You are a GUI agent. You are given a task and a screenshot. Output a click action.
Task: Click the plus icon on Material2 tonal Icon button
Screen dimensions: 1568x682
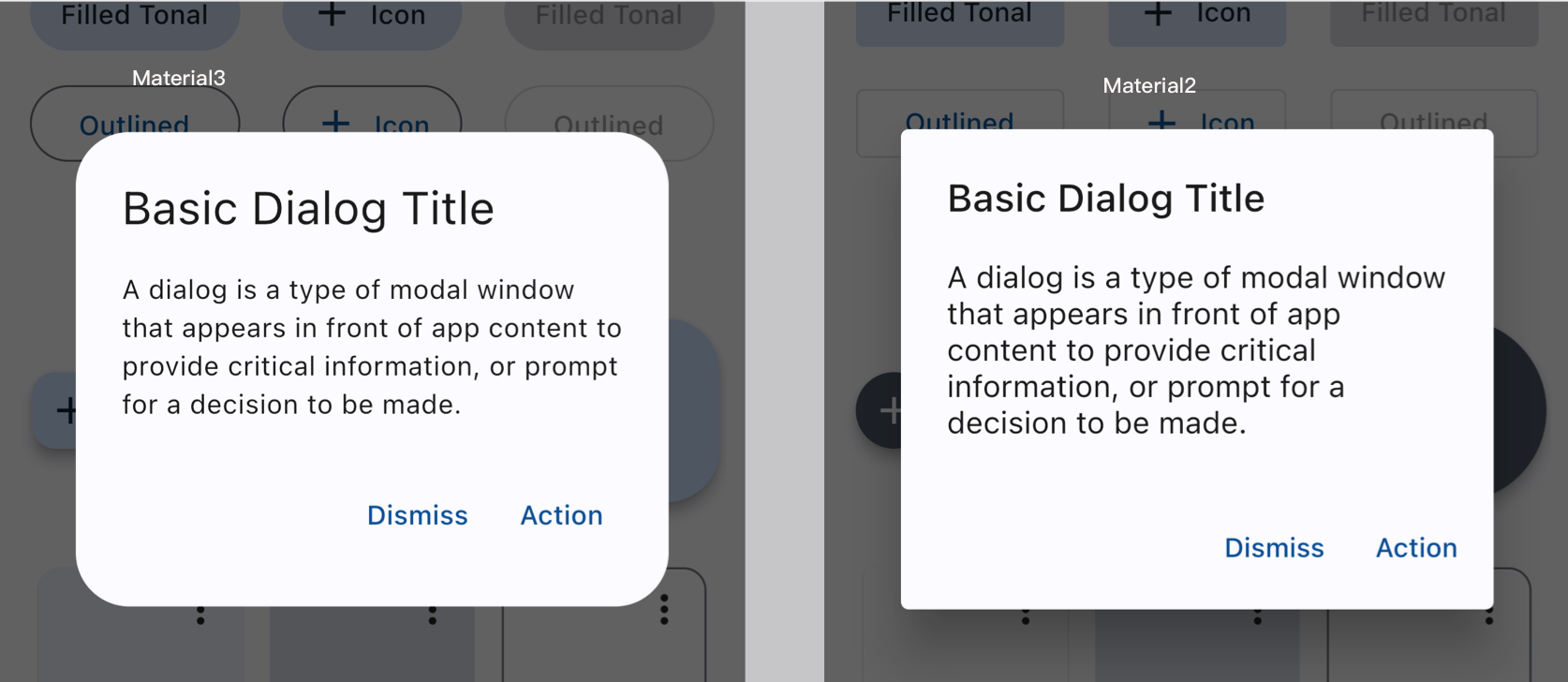[x=1158, y=13]
